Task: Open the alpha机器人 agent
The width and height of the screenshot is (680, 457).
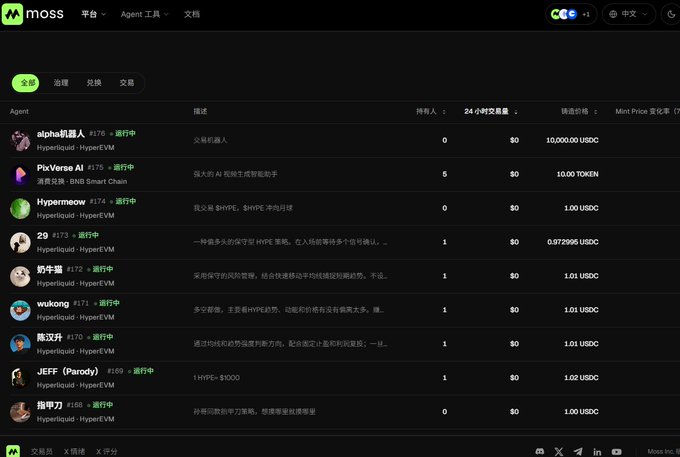Action: [61, 134]
